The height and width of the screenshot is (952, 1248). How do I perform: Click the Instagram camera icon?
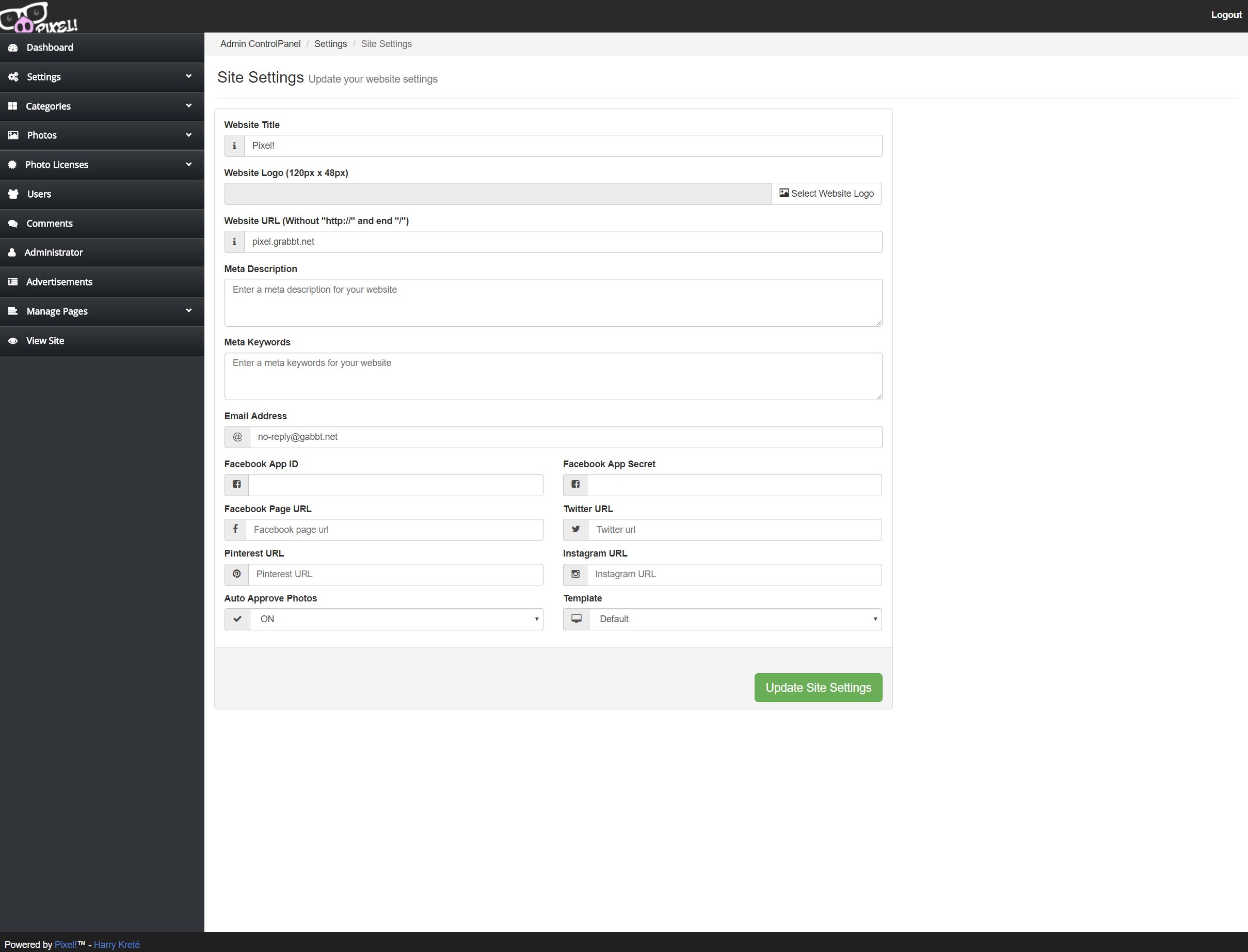[575, 574]
